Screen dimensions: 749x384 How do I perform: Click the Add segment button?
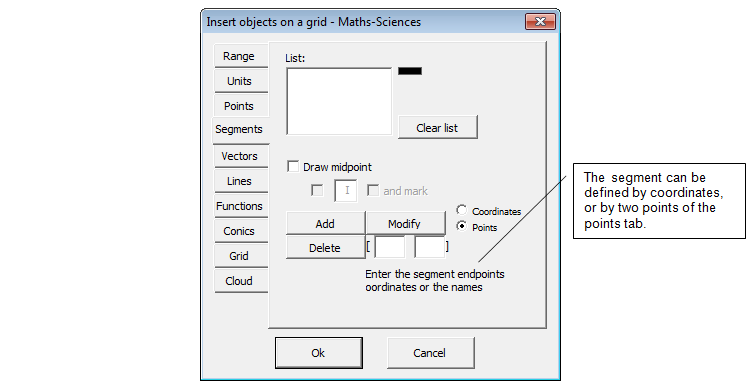click(x=325, y=224)
